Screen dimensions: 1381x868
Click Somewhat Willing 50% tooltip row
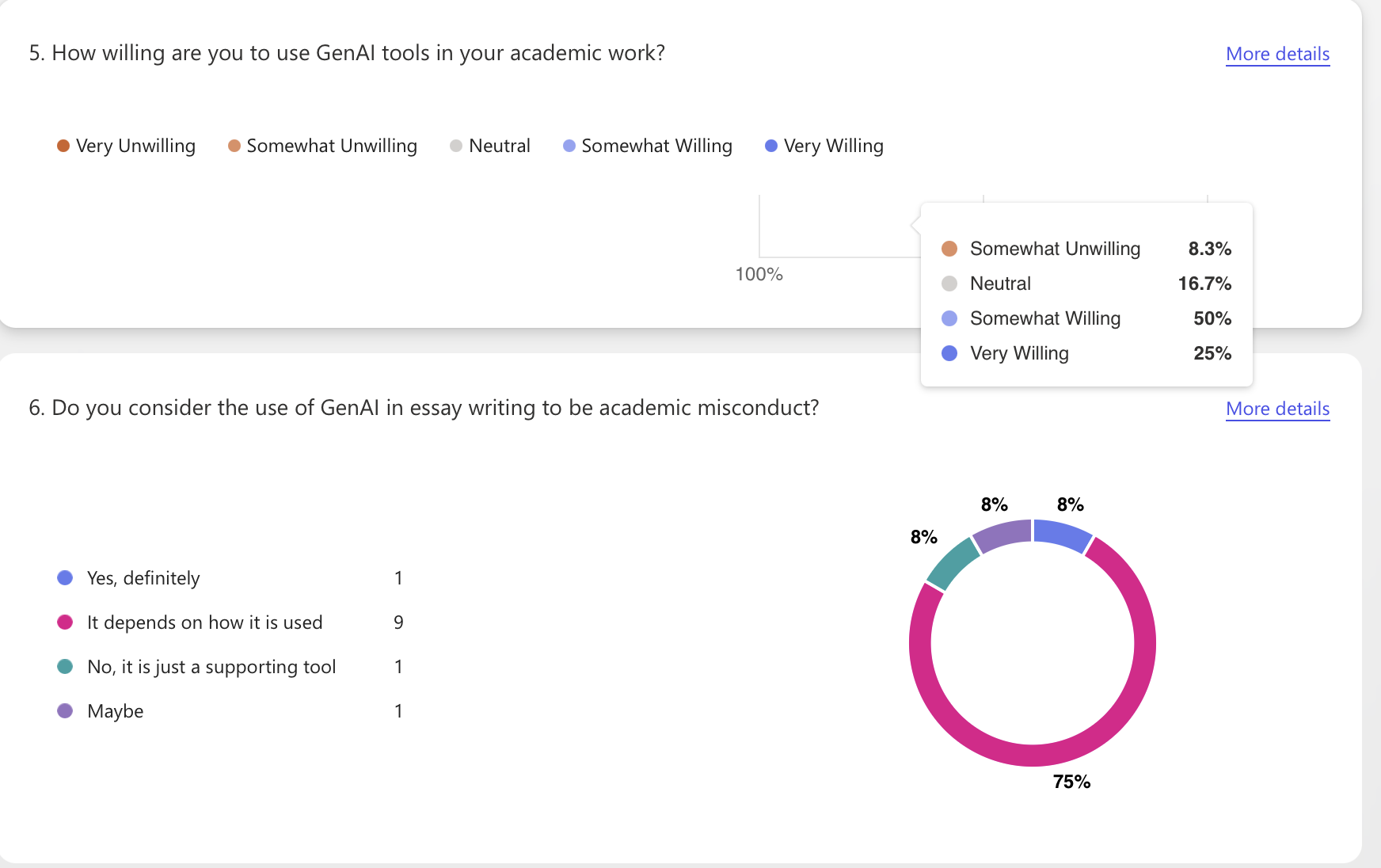[1086, 318]
